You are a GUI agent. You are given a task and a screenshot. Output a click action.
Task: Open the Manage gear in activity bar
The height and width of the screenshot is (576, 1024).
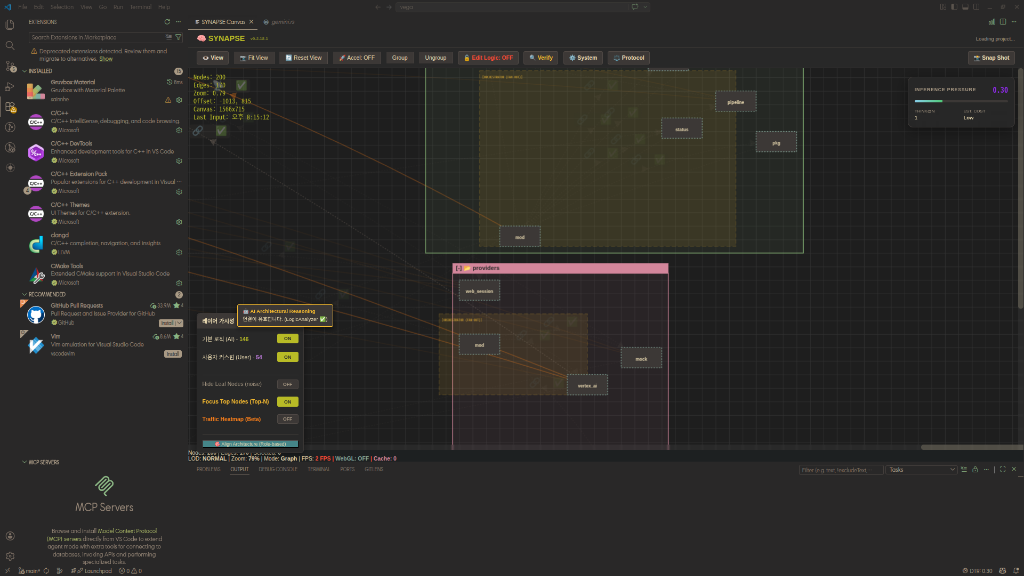tap(10, 556)
